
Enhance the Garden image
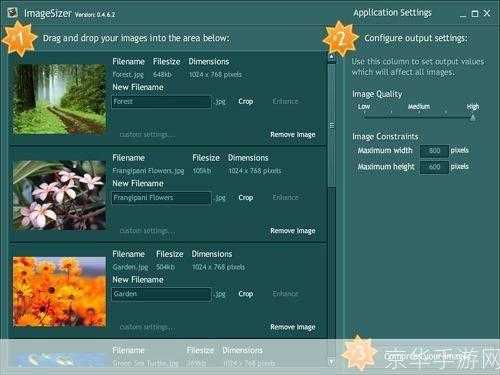pos(285,294)
